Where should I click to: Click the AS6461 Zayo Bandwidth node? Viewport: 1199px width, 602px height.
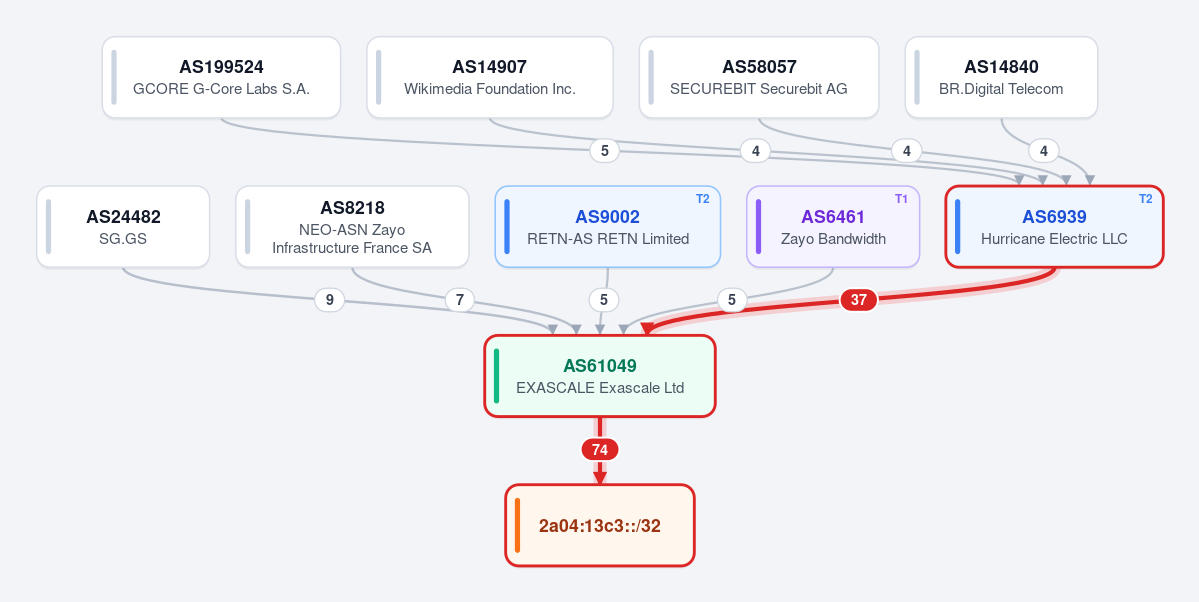click(833, 226)
